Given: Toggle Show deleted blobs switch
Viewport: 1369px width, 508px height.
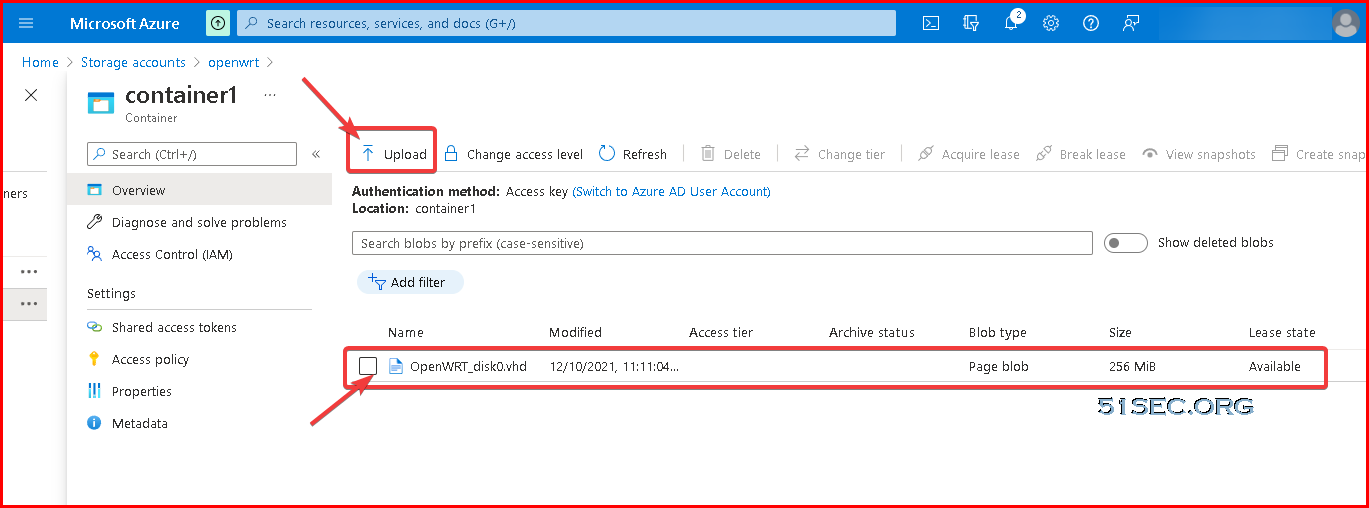Looking at the screenshot, I should click(x=1125, y=243).
